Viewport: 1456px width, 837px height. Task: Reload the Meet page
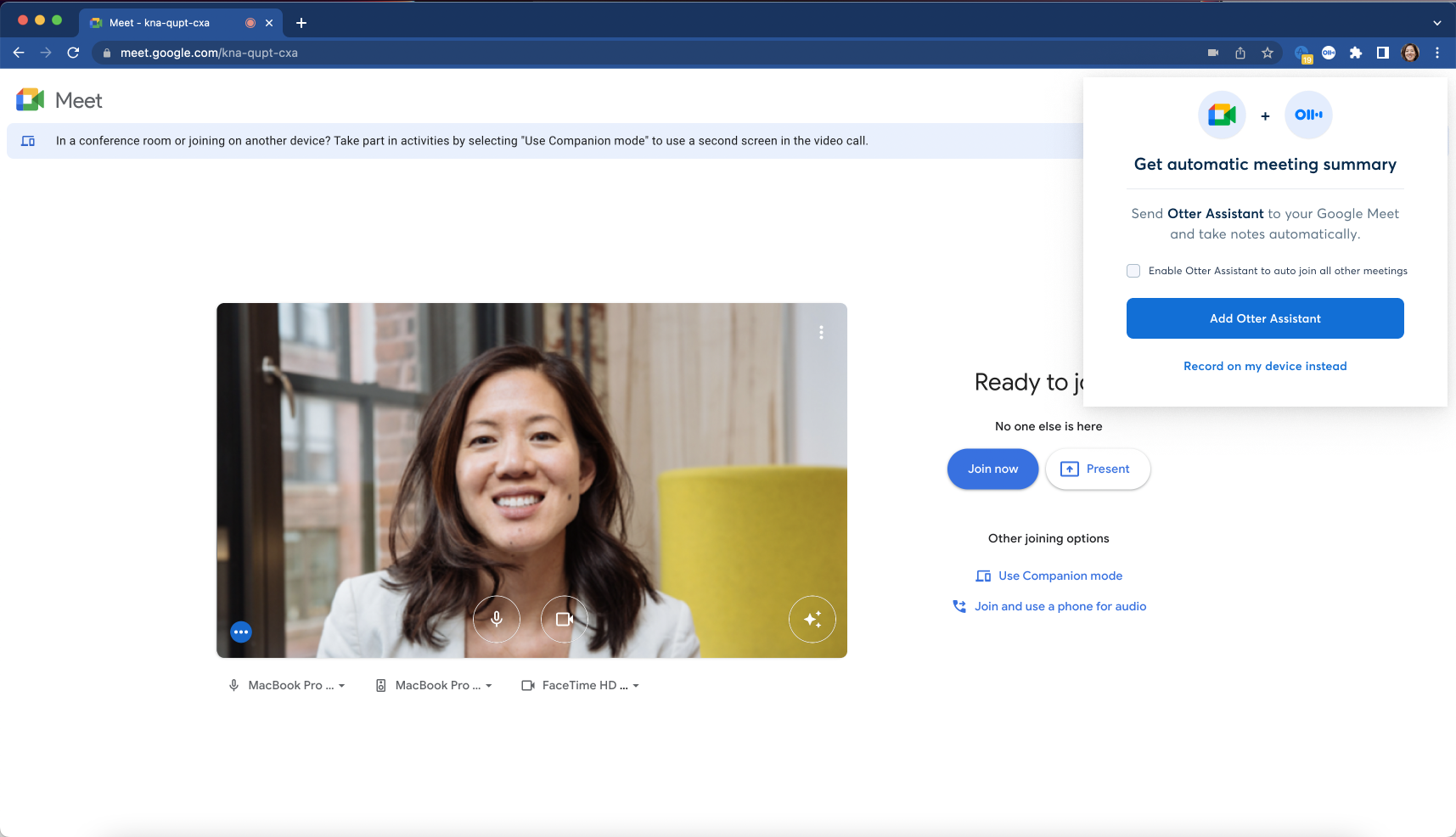pyautogui.click(x=73, y=53)
